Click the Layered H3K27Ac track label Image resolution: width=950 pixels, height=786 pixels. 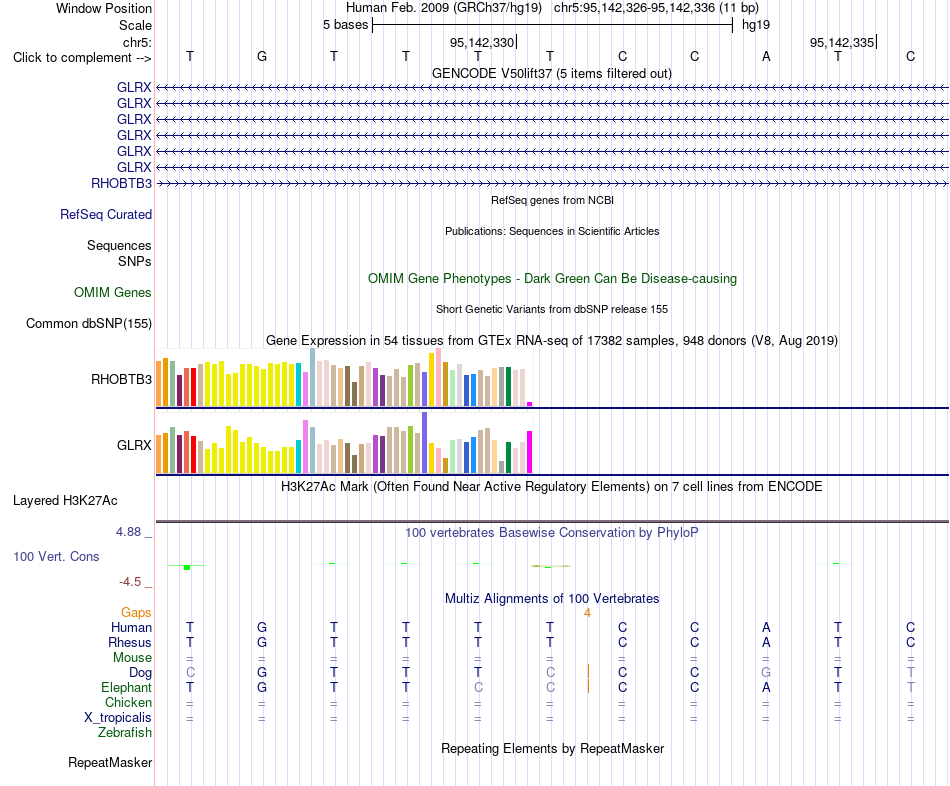pos(65,501)
